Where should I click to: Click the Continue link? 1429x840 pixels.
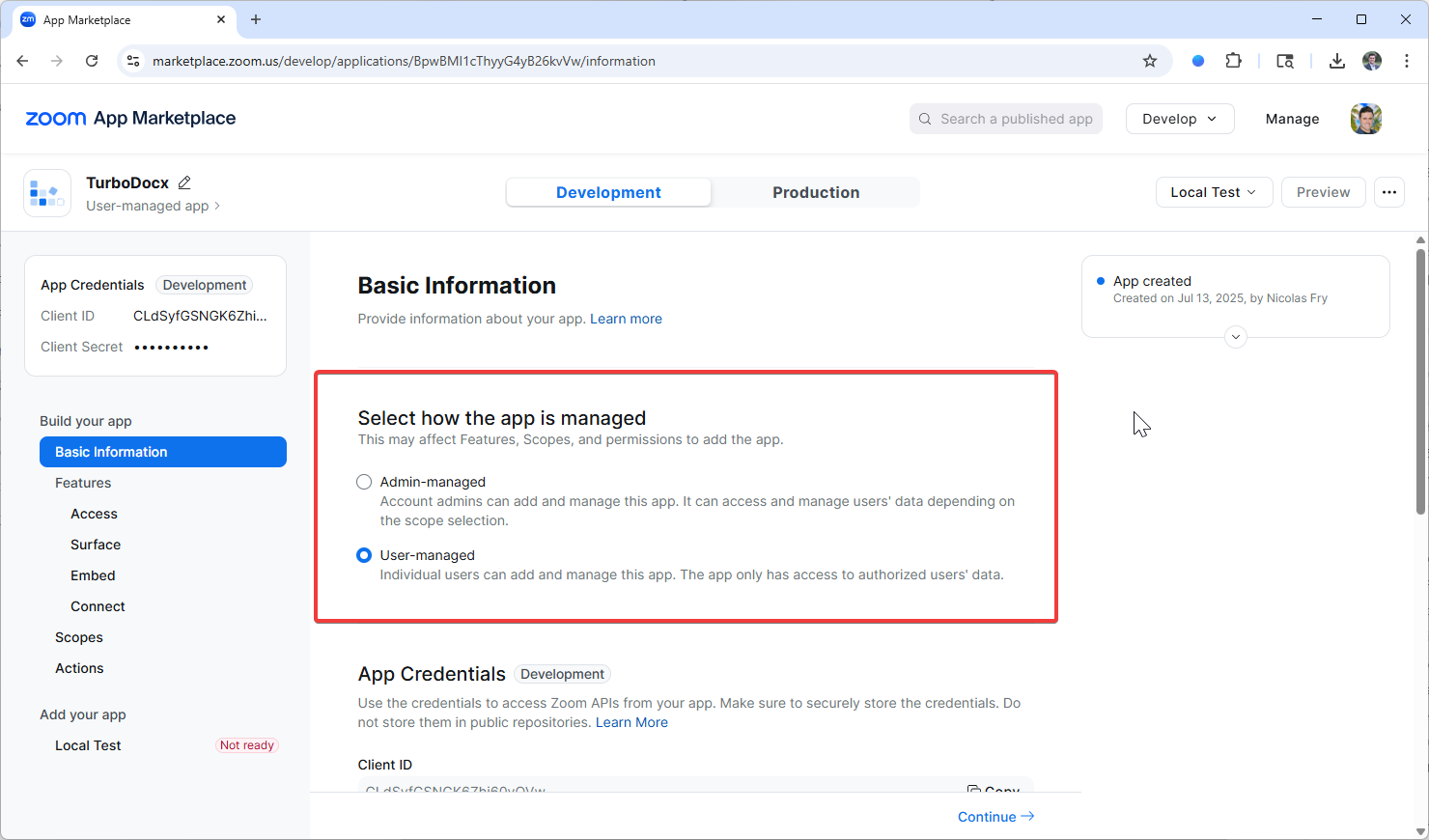click(x=995, y=817)
